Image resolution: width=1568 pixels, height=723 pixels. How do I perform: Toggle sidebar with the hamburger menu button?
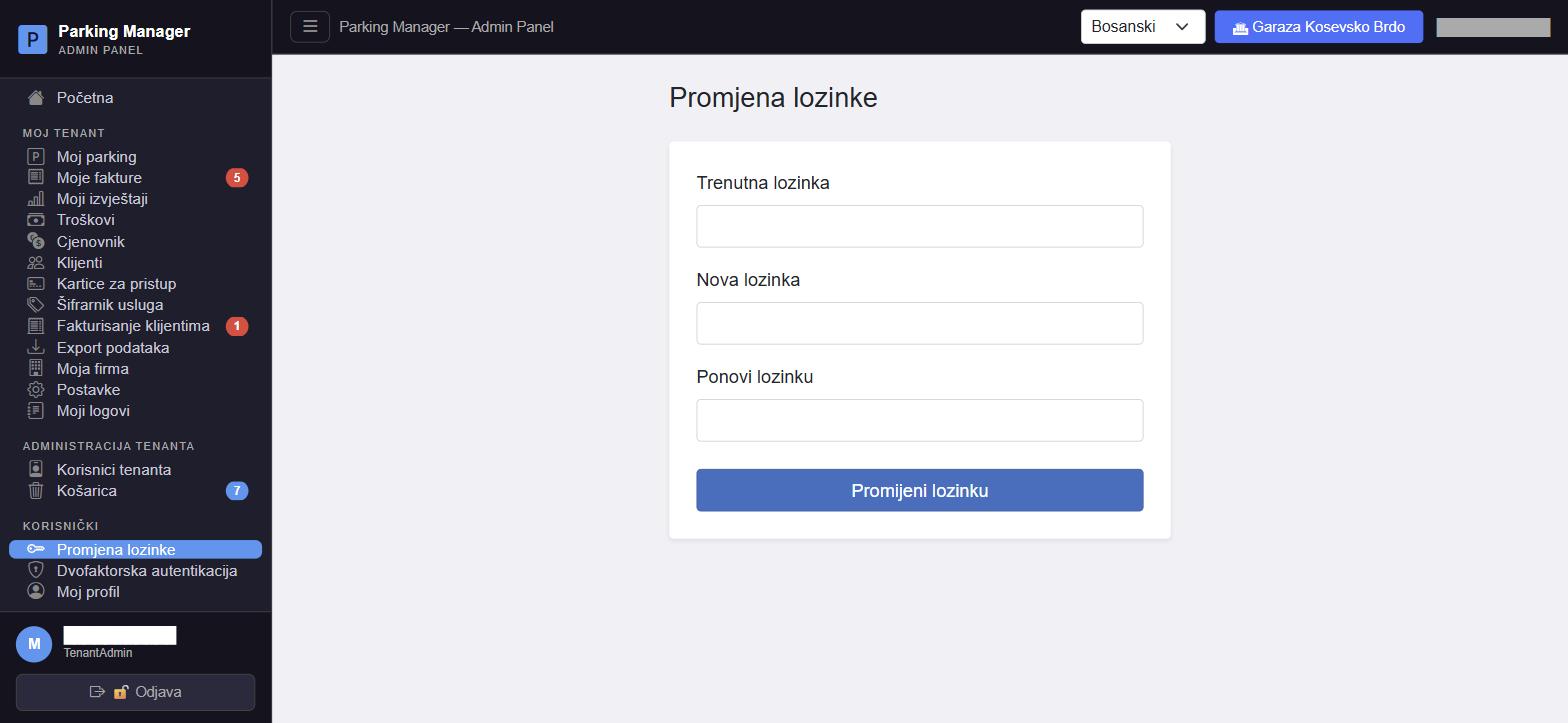pyautogui.click(x=310, y=27)
